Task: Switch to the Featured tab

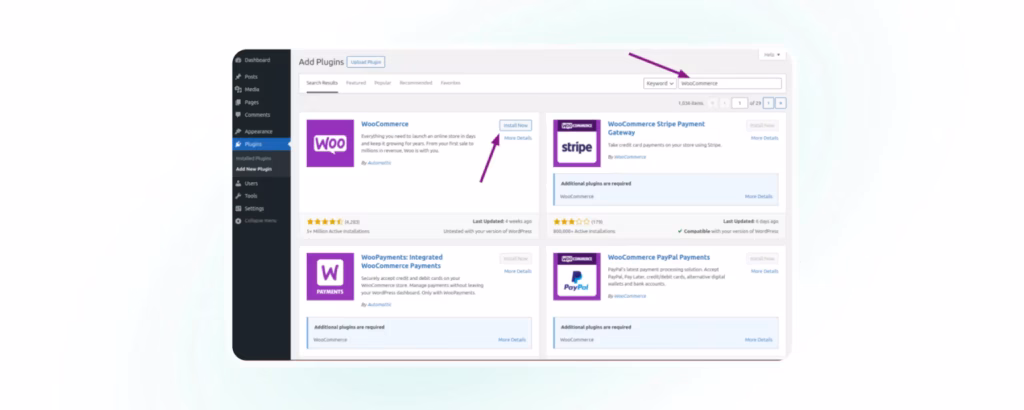Action: [356, 84]
